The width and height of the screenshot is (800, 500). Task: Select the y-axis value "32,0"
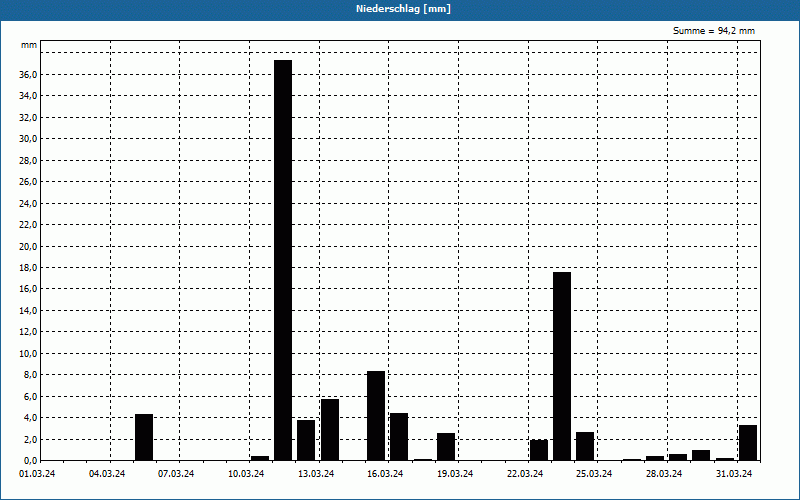click(x=28, y=117)
